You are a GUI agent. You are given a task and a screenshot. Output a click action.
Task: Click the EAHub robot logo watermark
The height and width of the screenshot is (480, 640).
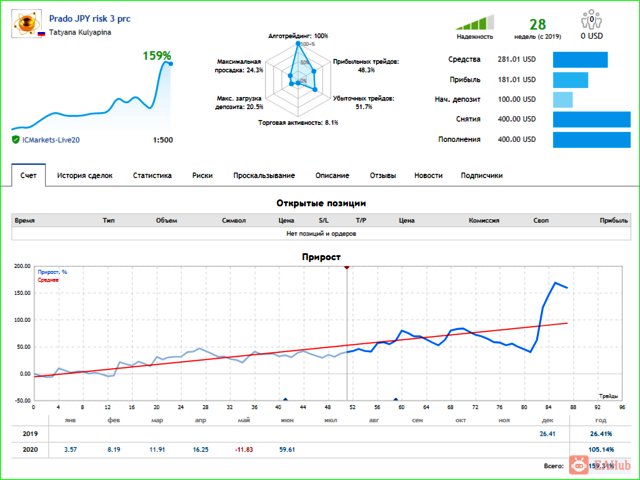578,465
